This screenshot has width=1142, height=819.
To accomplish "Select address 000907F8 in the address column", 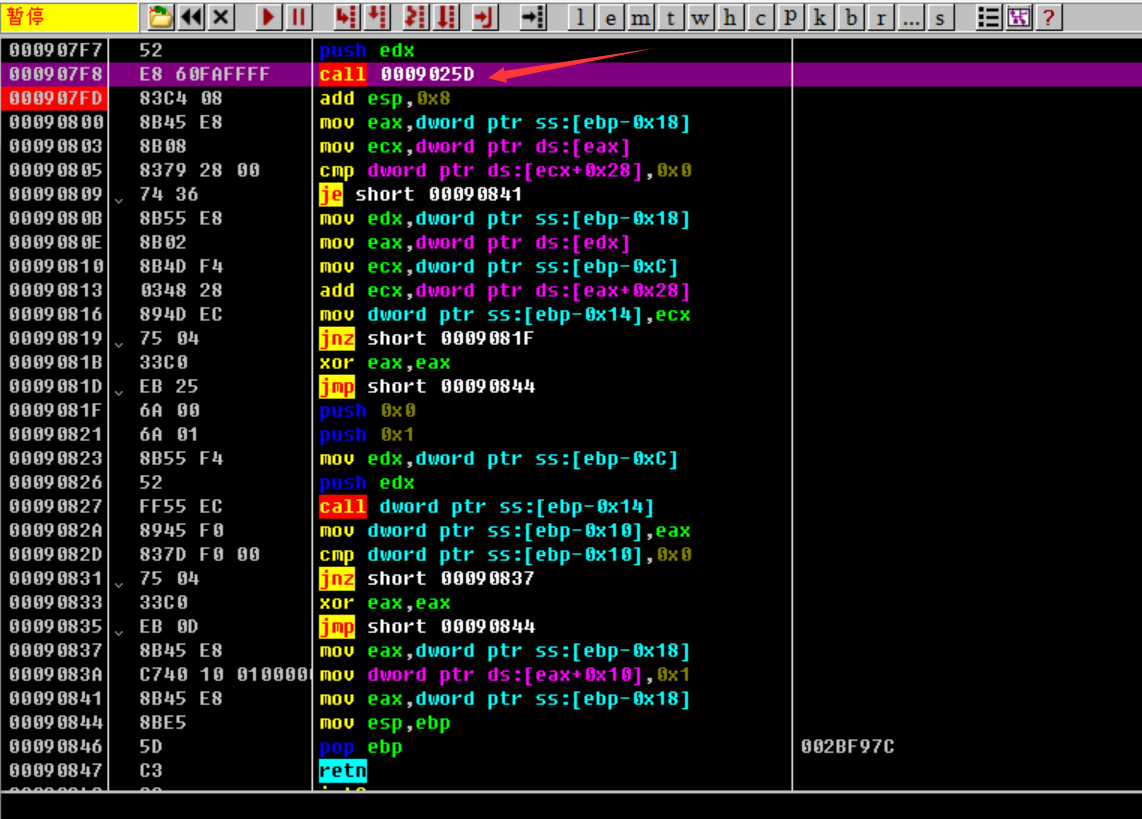I will [55, 74].
